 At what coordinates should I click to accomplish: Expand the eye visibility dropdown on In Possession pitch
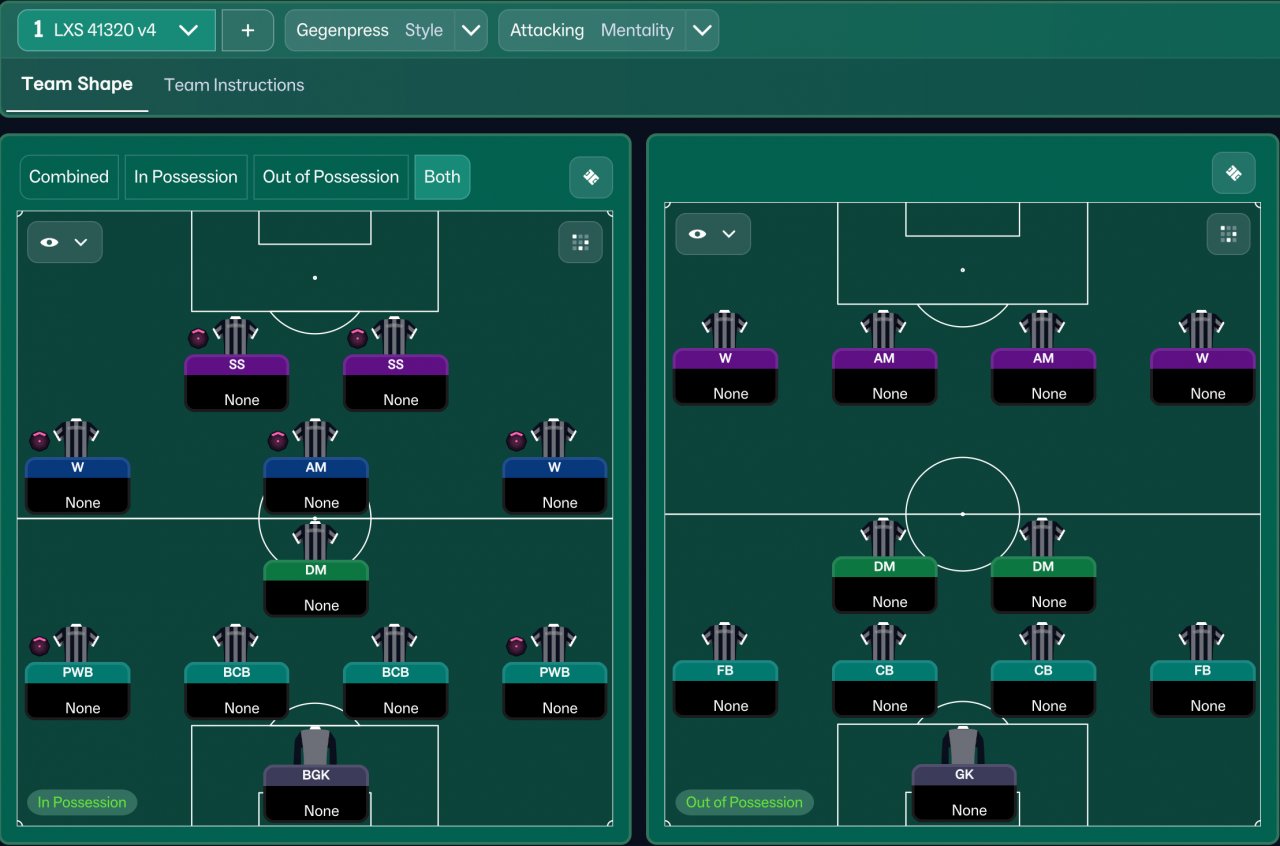tap(65, 242)
